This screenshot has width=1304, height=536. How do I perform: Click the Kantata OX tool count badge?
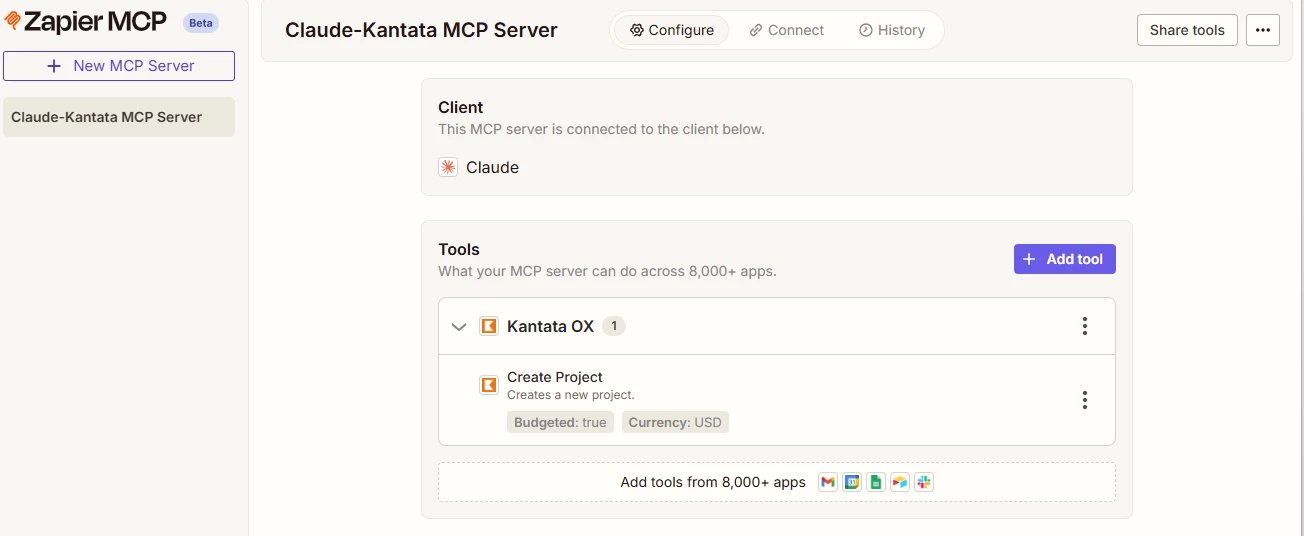(x=614, y=326)
